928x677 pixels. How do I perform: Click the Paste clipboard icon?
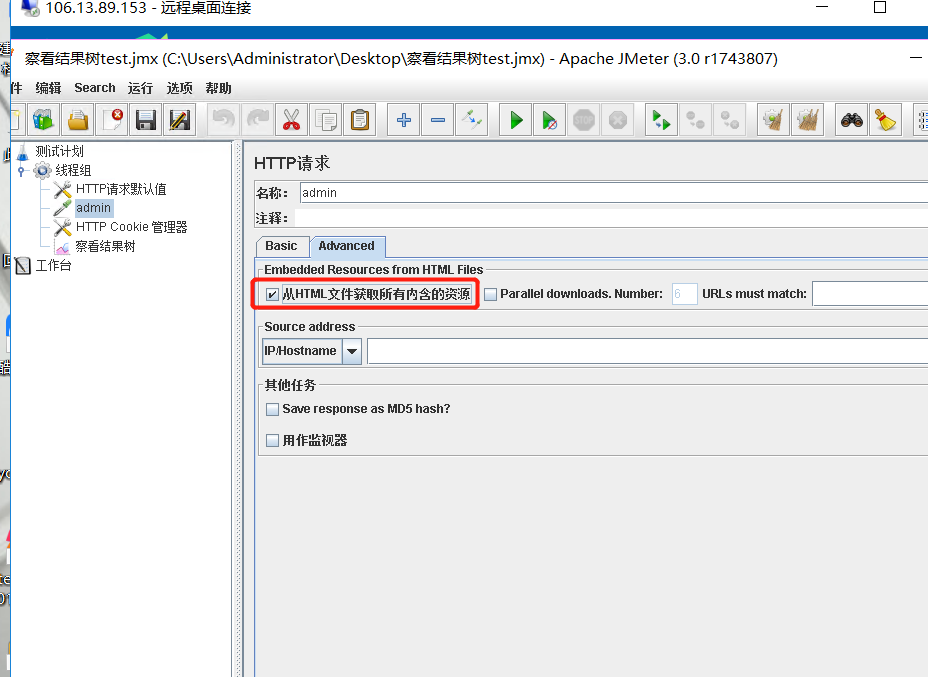coord(360,120)
